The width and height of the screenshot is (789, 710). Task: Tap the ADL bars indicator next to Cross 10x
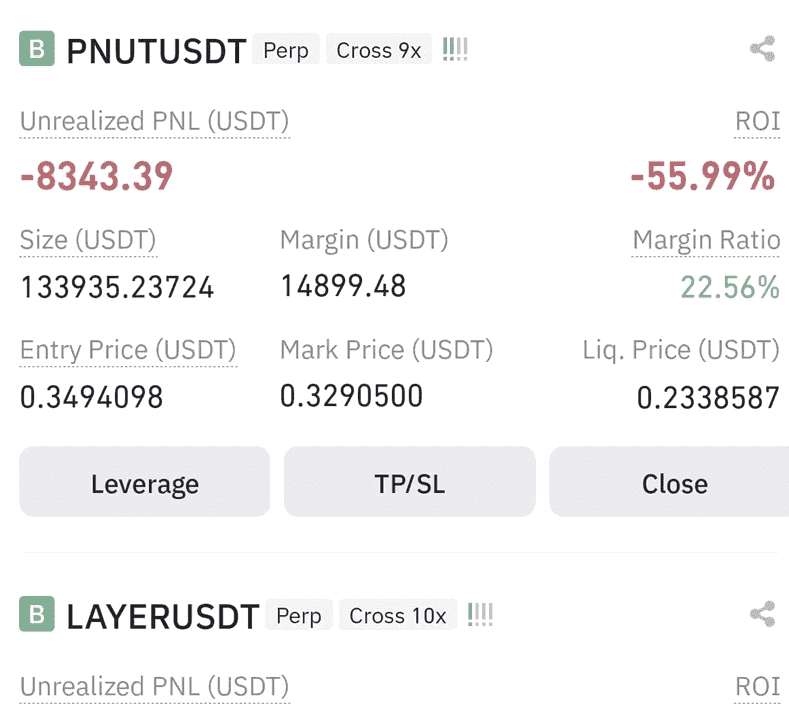(480, 614)
